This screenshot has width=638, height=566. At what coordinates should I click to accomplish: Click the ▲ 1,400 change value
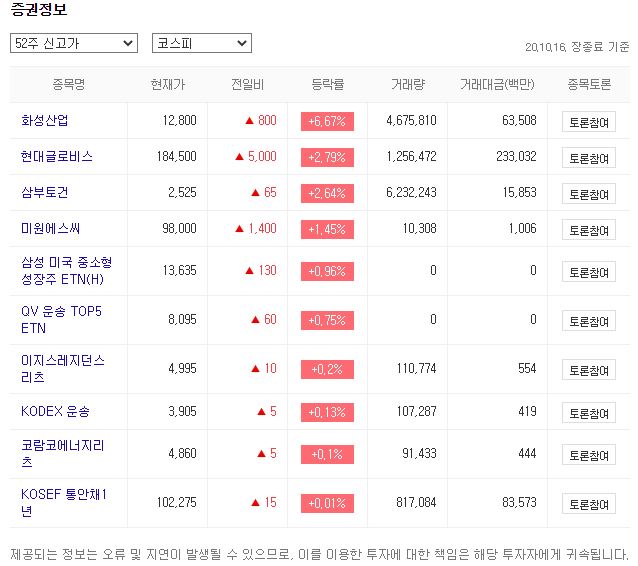(x=256, y=228)
